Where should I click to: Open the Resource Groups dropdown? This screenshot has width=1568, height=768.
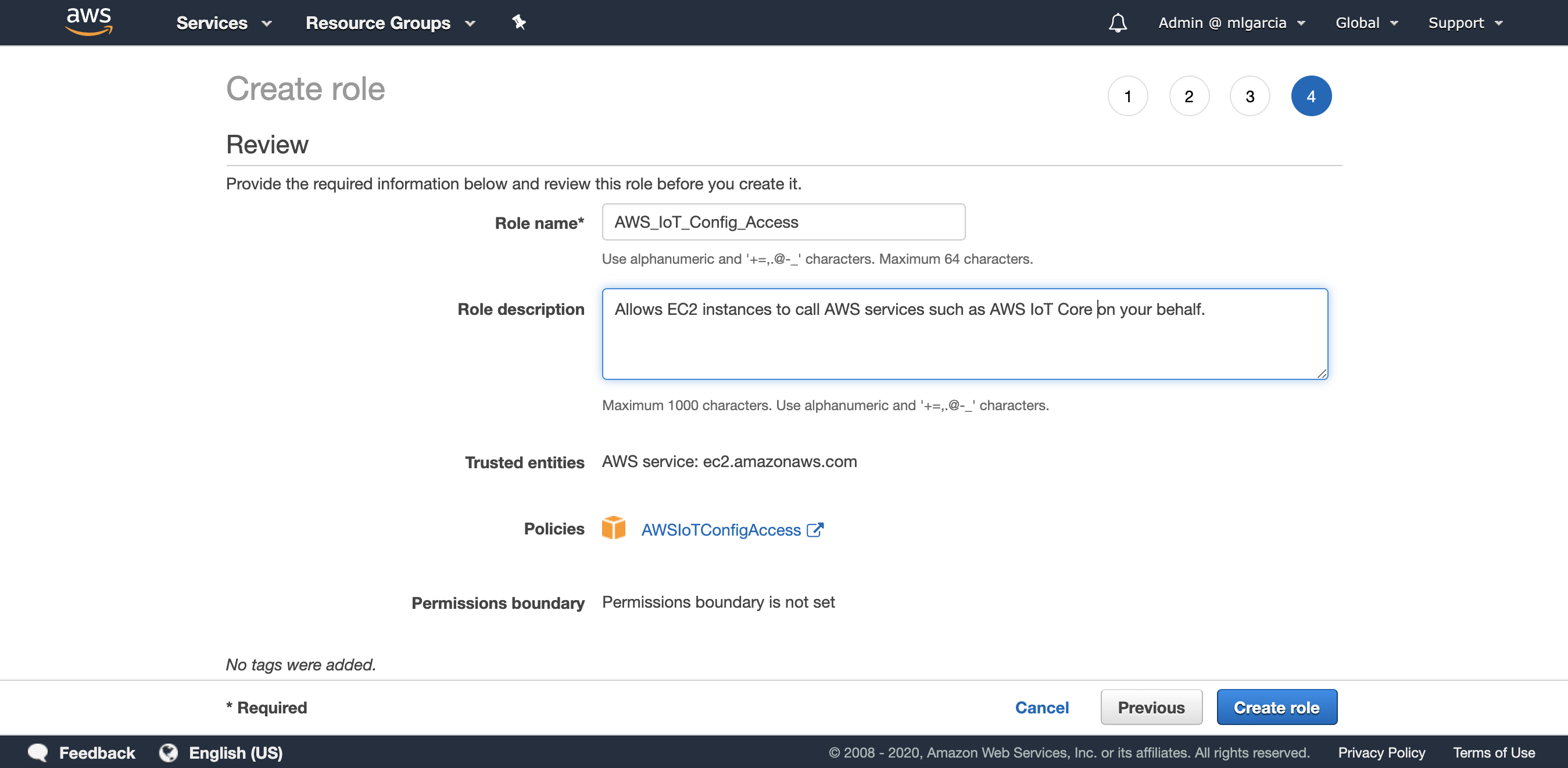coord(389,23)
